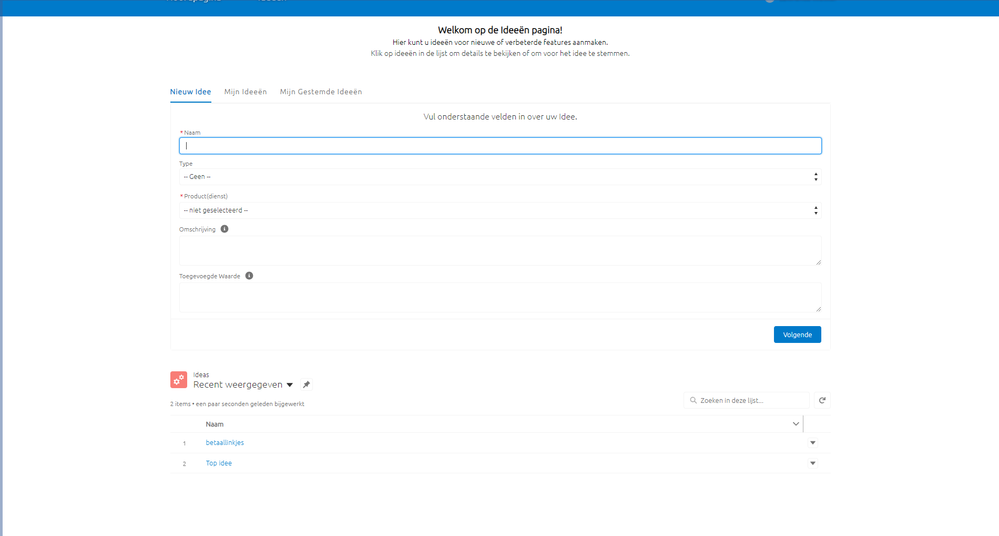This screenshot has height=536, width=999.
Task: Click the Volgende button
Action: [x=797, y=335]
